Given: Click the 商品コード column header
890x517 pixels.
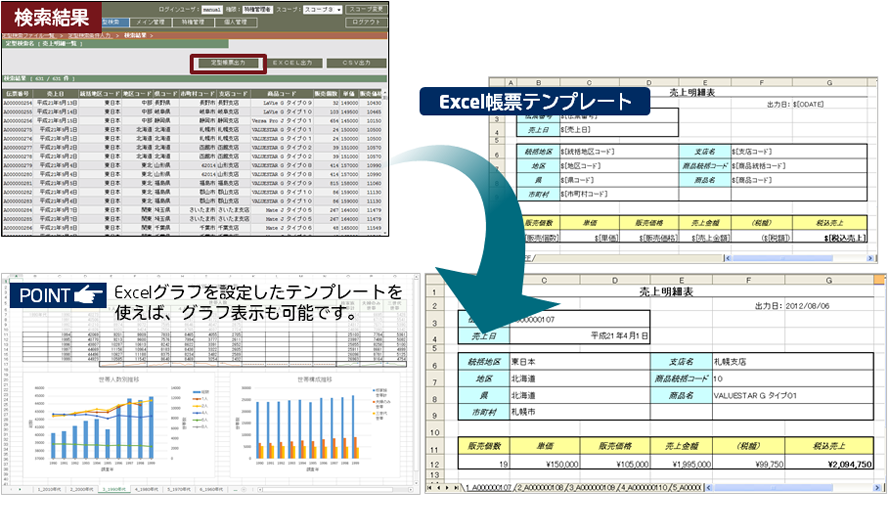Looking at the screenshot, I should [x=282, y=94].
